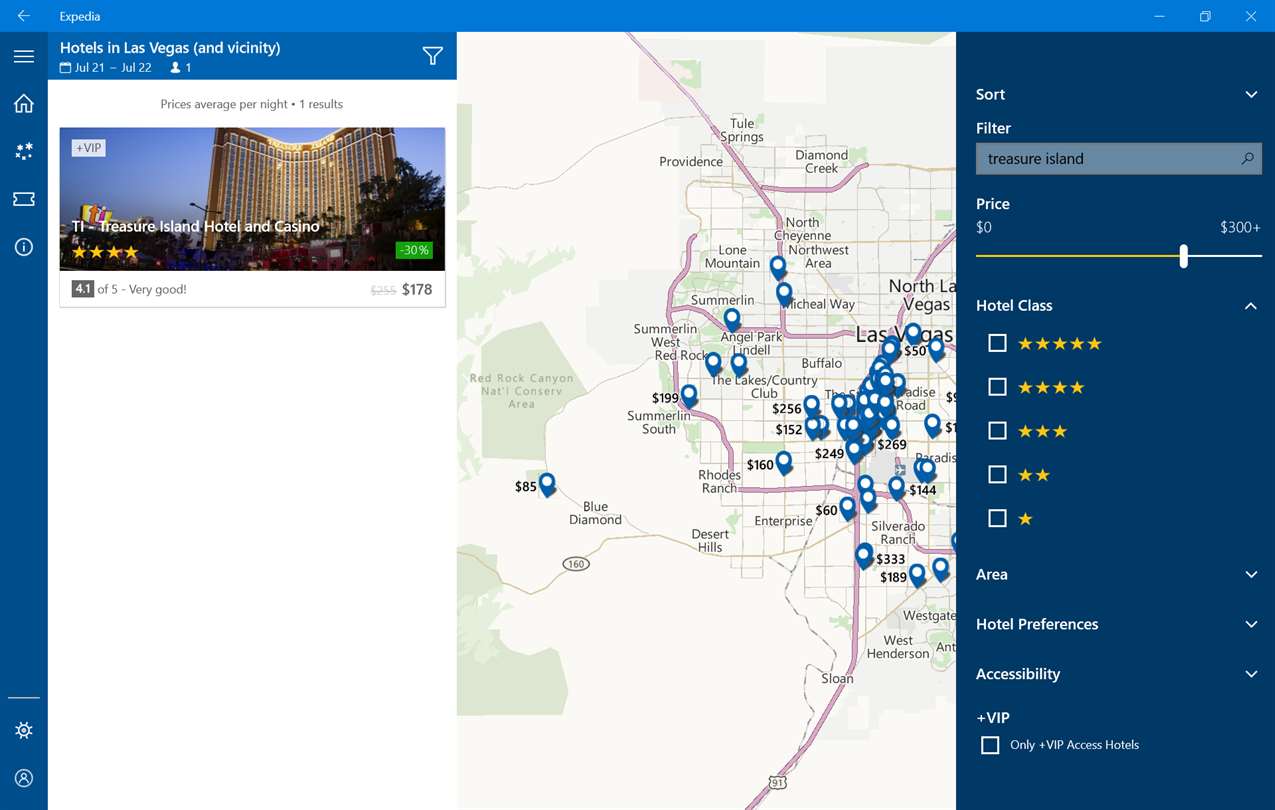Select the $50 map pin
Image resolution: width=1275 pixels, height=810 pixels.
[890, 350]
